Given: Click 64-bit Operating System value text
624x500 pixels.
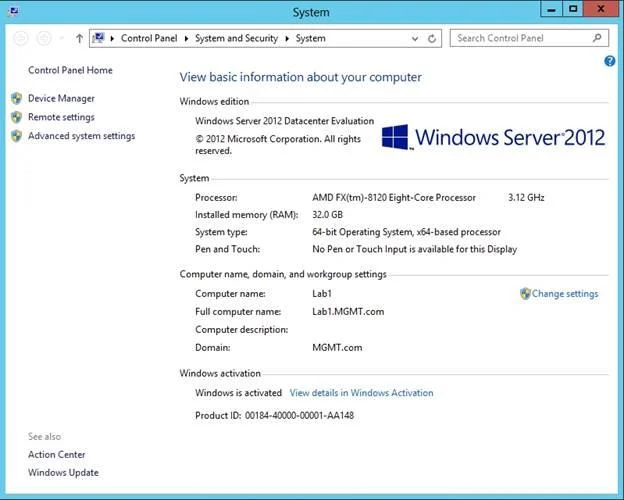Looking at the screenshot, I should (406, 232).
